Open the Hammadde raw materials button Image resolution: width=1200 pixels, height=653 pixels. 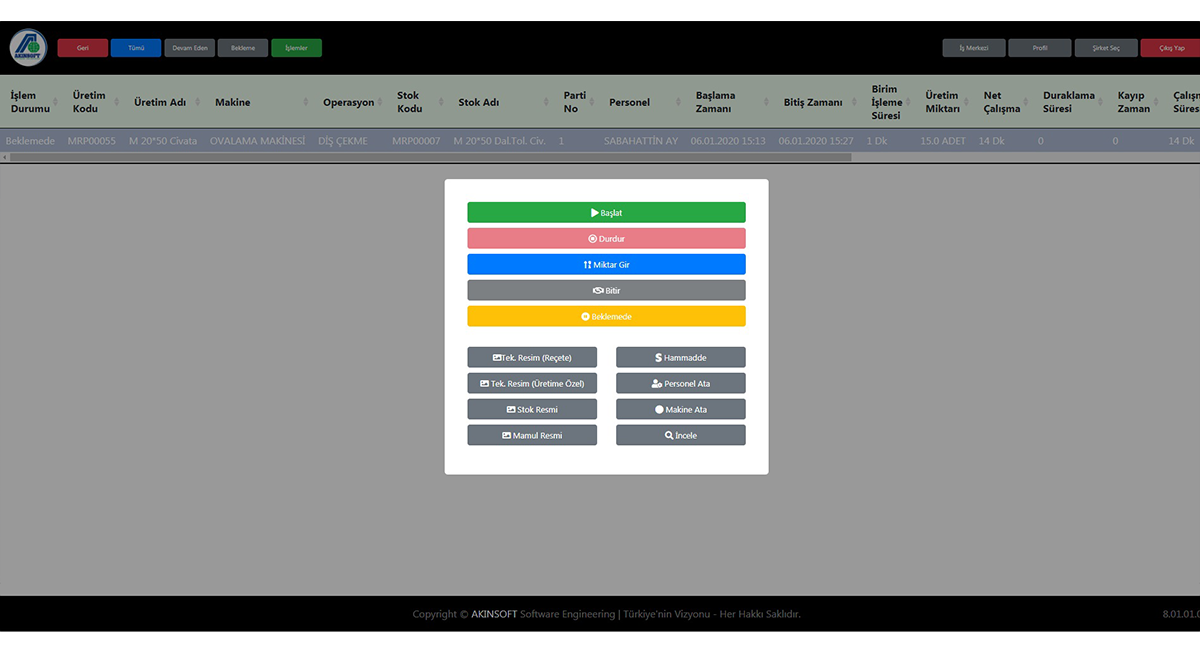click(680, 358)
